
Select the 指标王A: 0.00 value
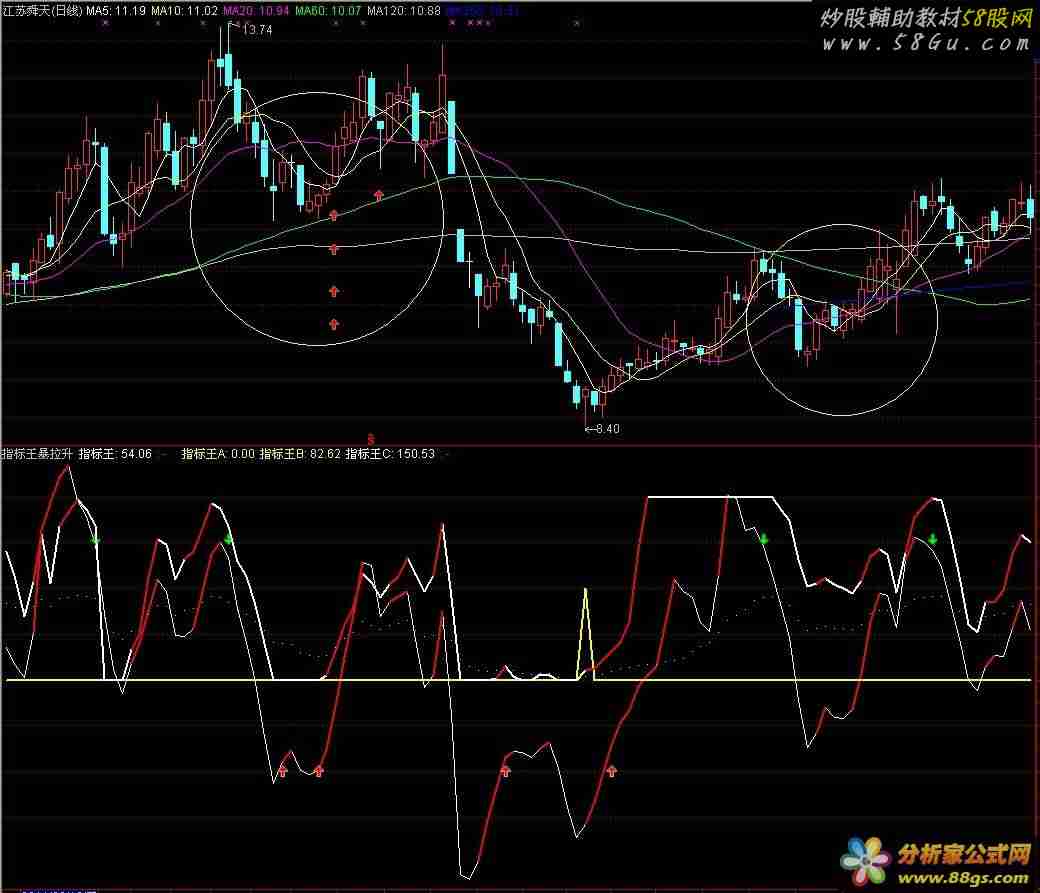point(218,454)
